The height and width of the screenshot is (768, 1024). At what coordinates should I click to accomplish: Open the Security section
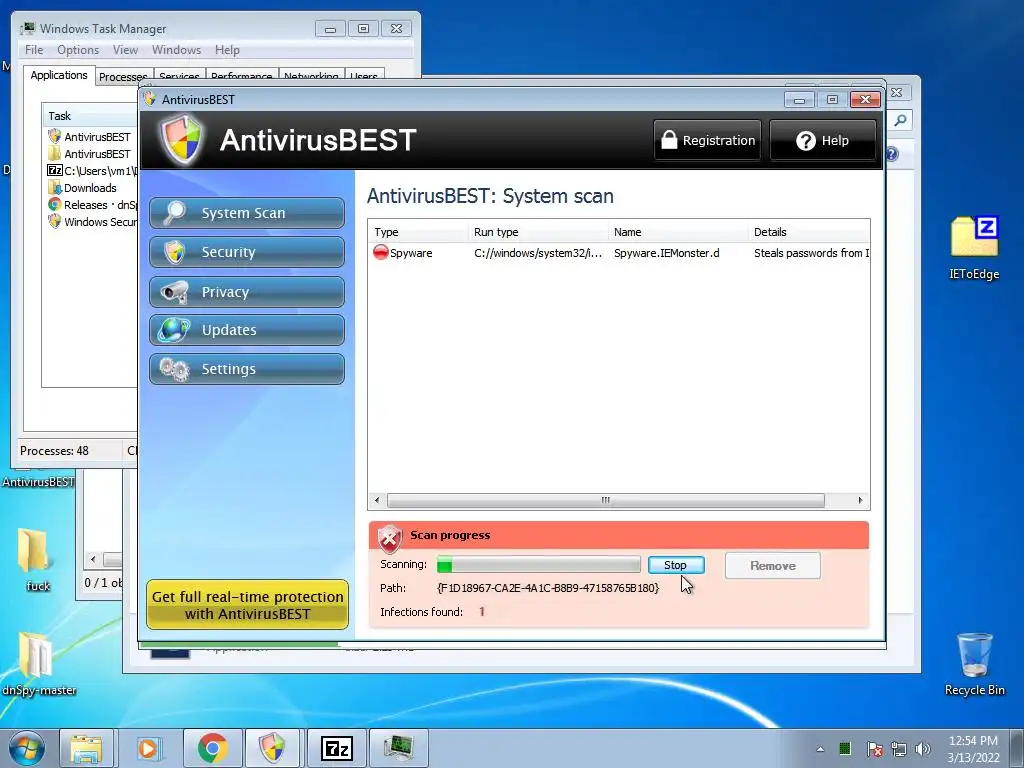pyautogui.click(x=247, y=252)
